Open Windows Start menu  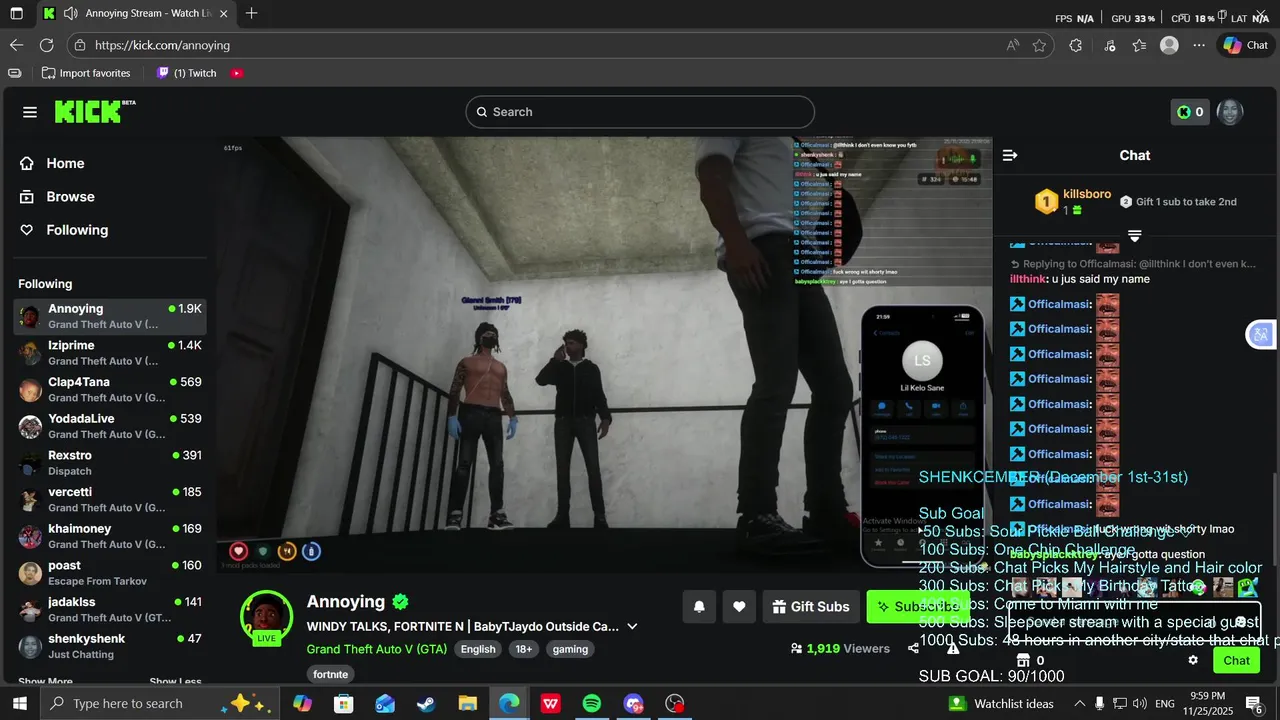20,703
